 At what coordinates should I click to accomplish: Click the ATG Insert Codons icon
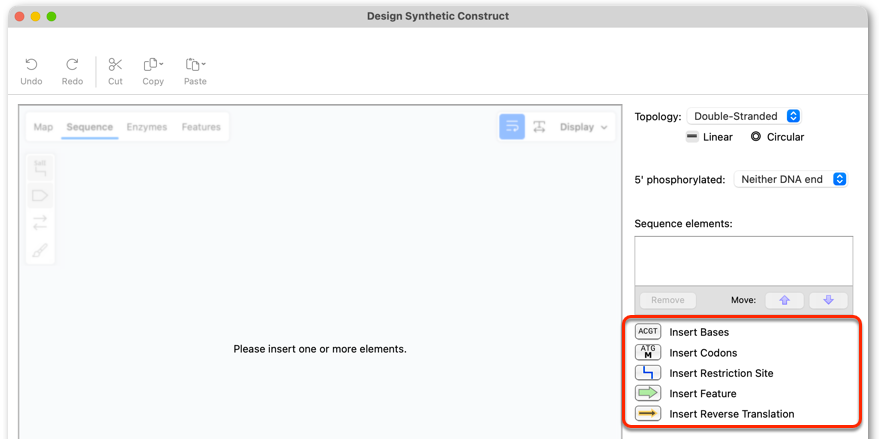point(648,352)
